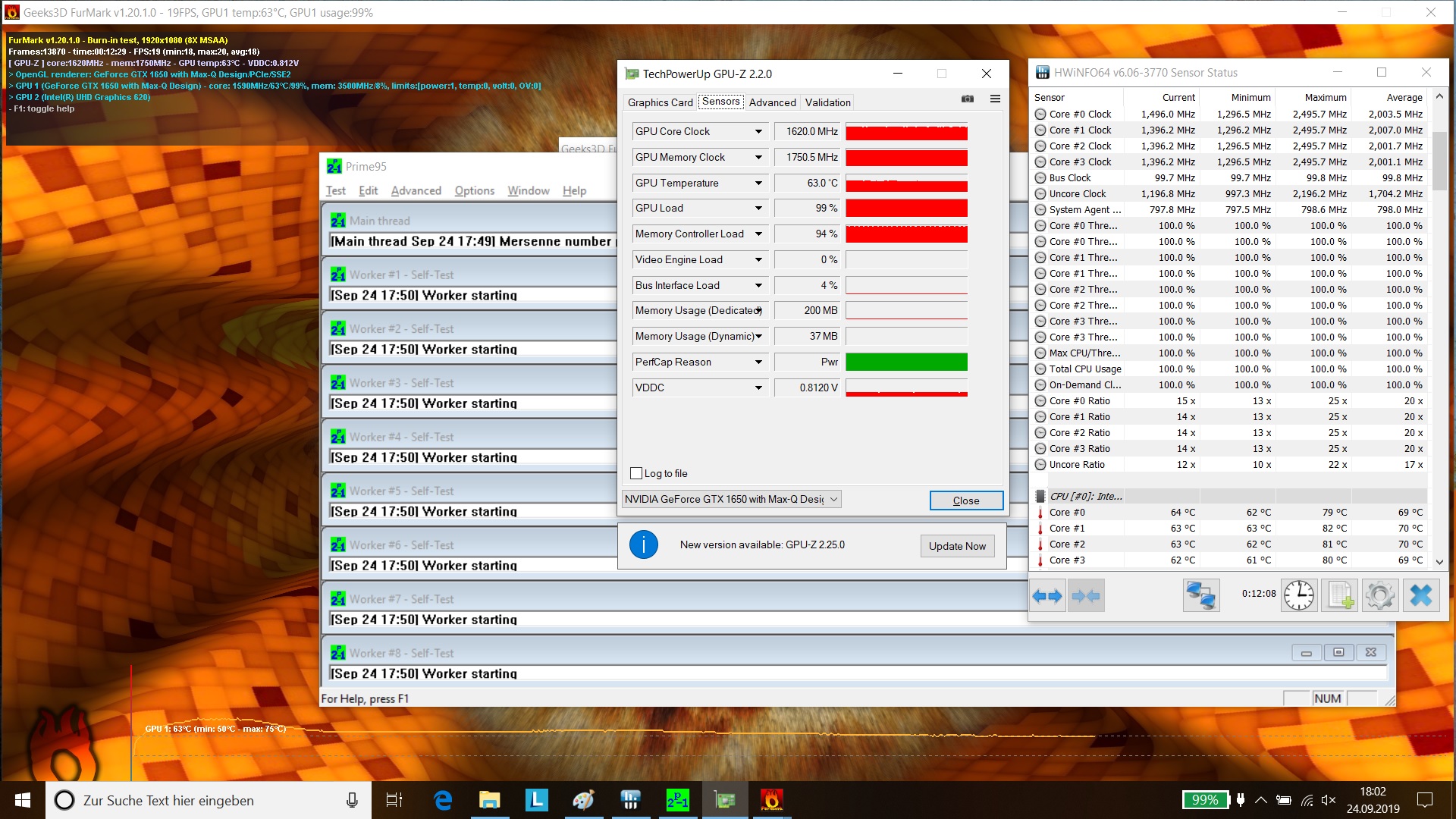Open GPU selection combo box

click(731, 499)
